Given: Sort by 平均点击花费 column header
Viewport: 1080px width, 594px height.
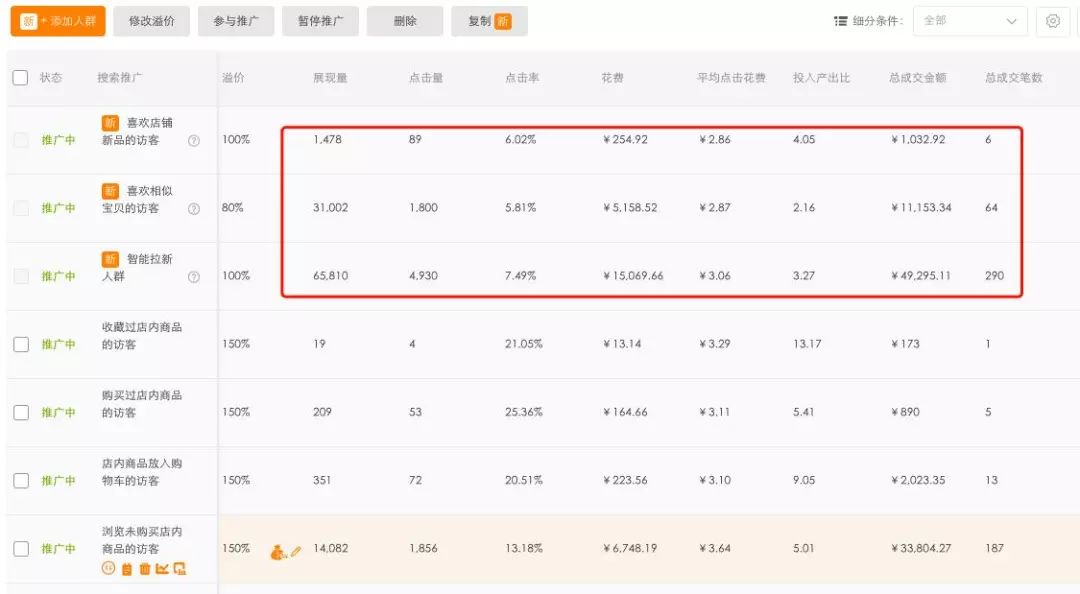Looking at the screenshot, I should pos(731,78).
